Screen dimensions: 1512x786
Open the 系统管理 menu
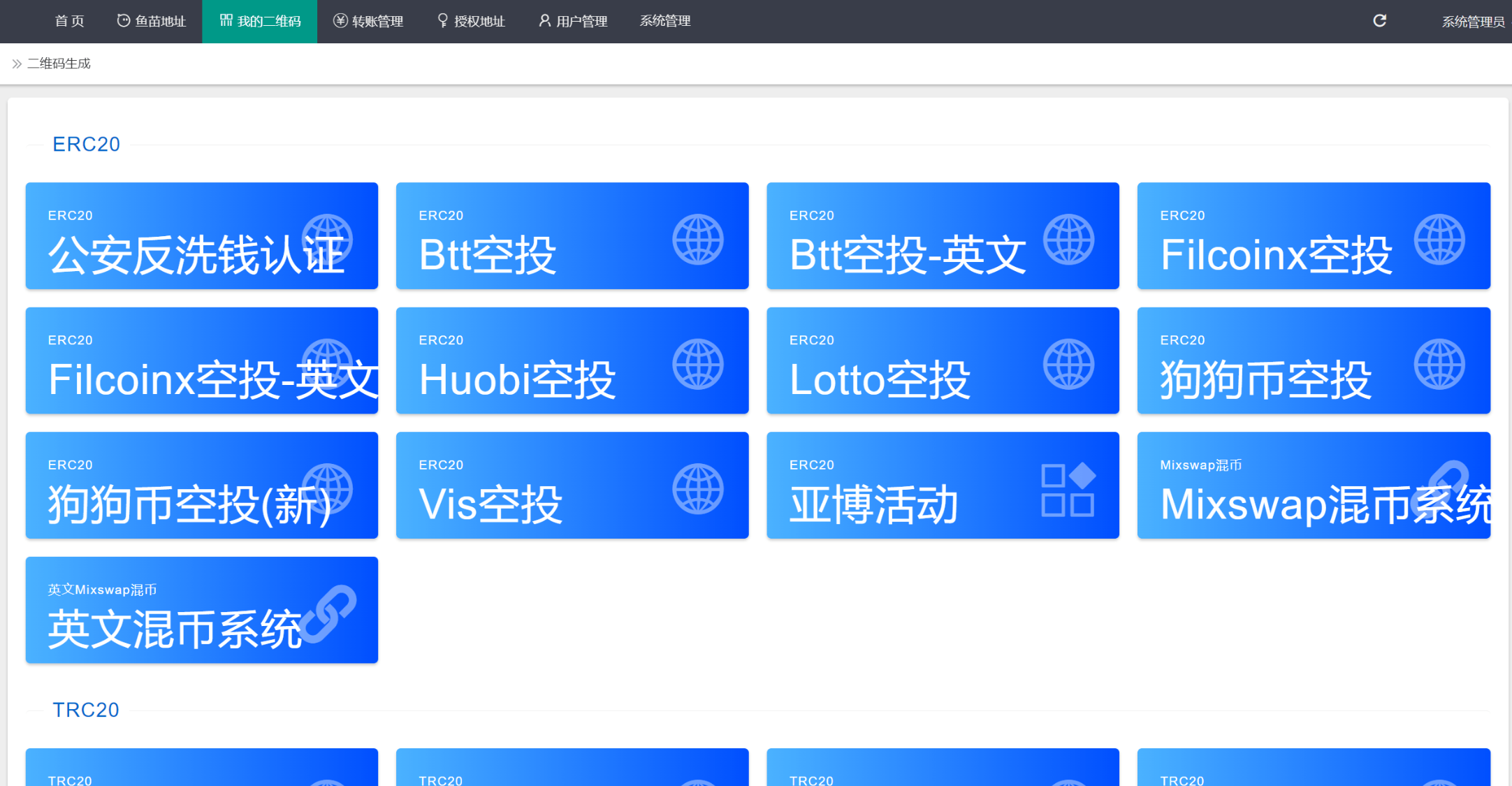tap(665, 21)
